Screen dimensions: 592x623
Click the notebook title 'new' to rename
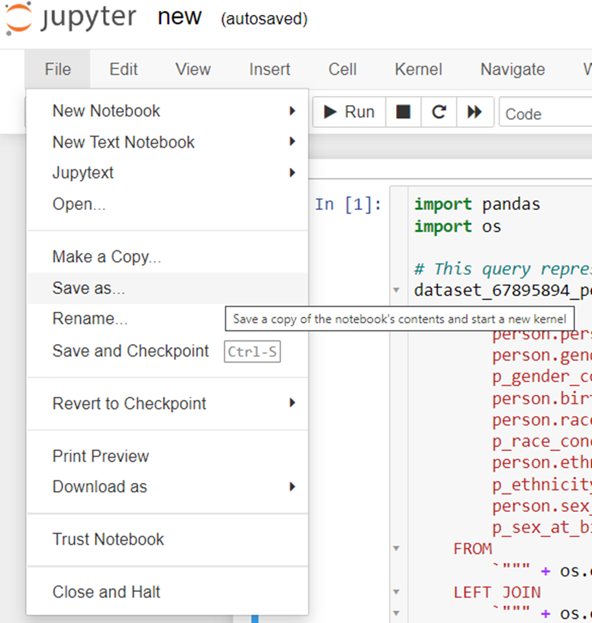(180, 17)
